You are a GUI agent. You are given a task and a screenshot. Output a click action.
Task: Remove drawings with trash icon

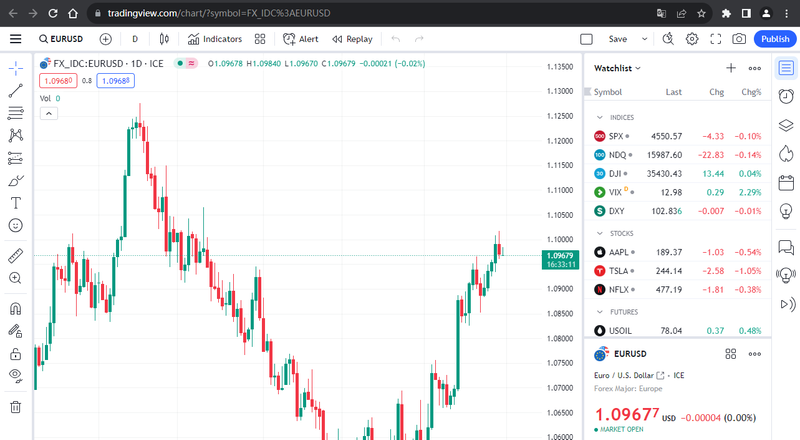16,407
